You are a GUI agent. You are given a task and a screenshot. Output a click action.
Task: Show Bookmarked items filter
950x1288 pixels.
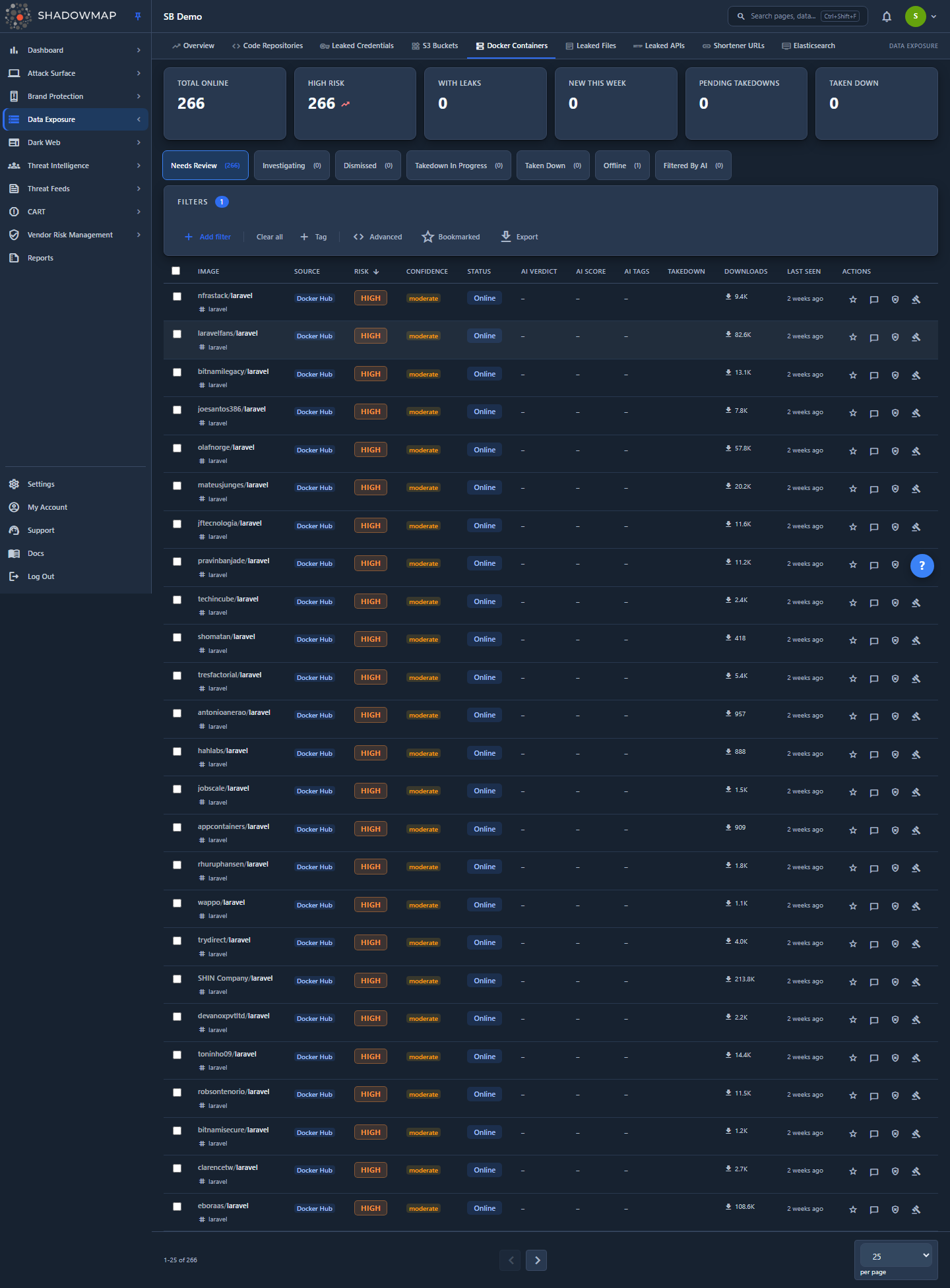tap(451, 237)
